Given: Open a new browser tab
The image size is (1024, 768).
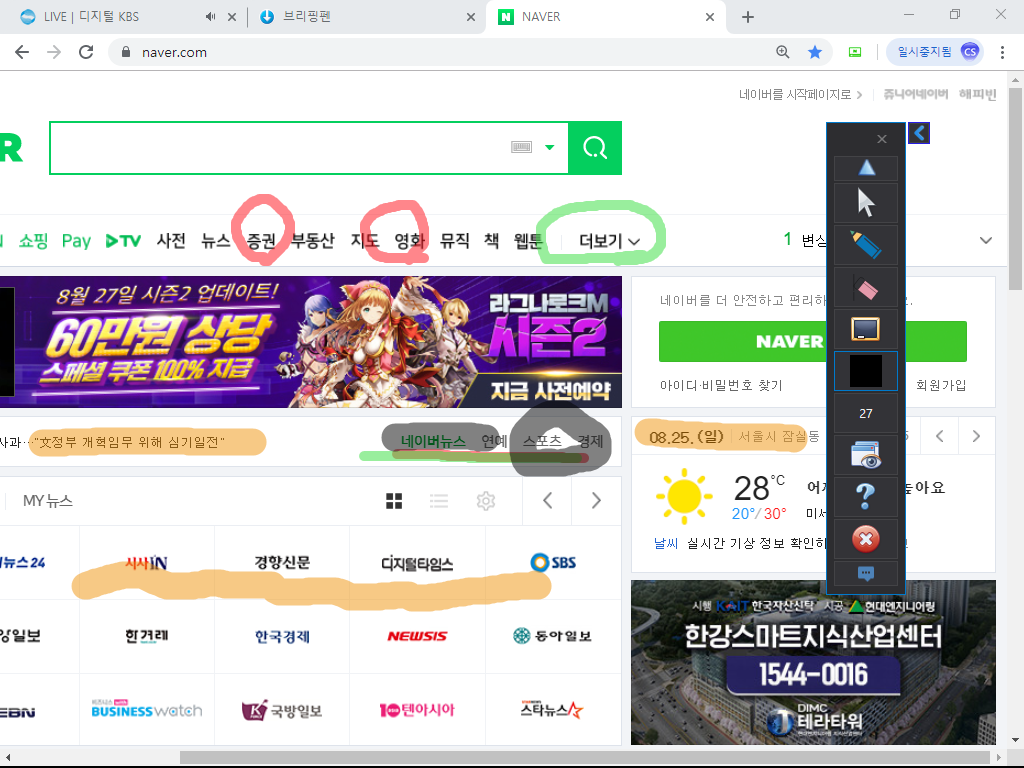Looking at the screenshot, I should click(x=748, y=17).
